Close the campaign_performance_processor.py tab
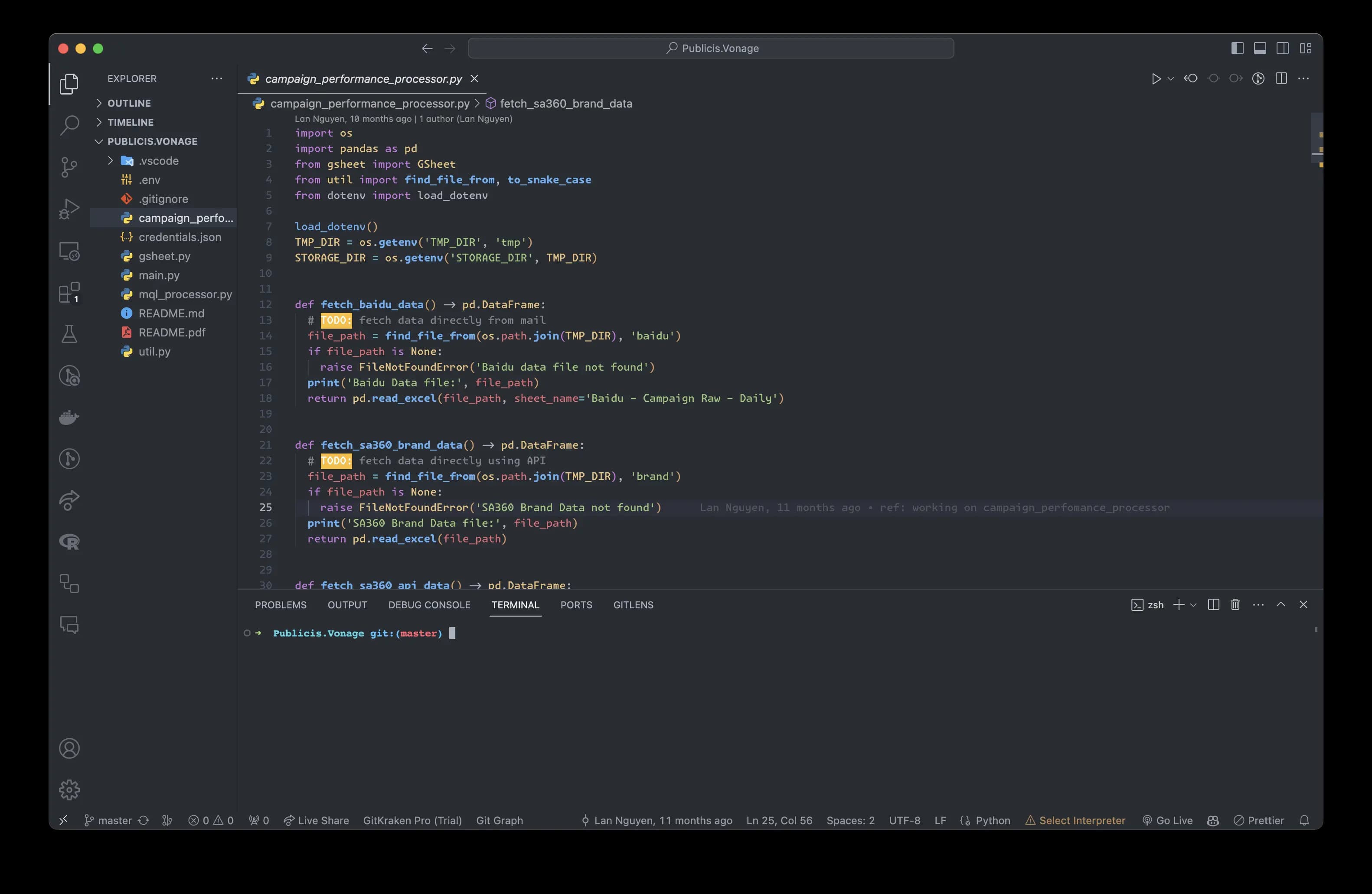Screen dimensions: 1372x894 (474, 78)
